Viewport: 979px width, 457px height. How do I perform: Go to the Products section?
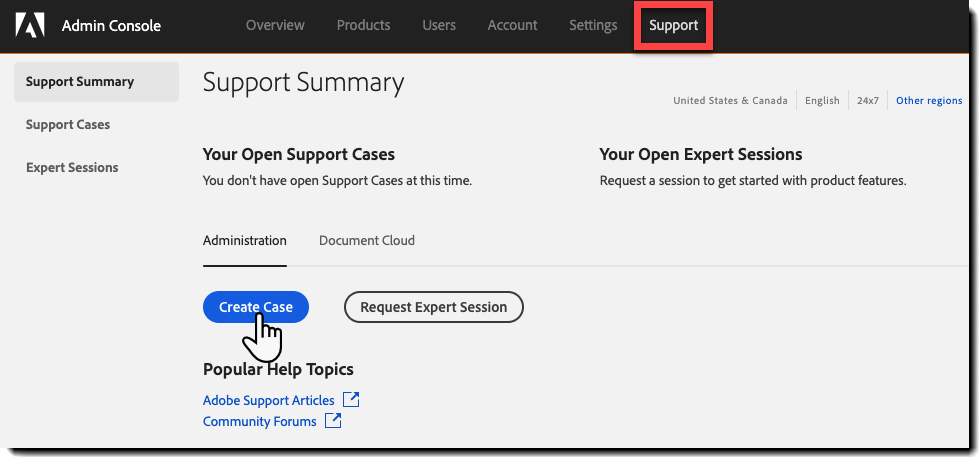click(x=363, y=25)
